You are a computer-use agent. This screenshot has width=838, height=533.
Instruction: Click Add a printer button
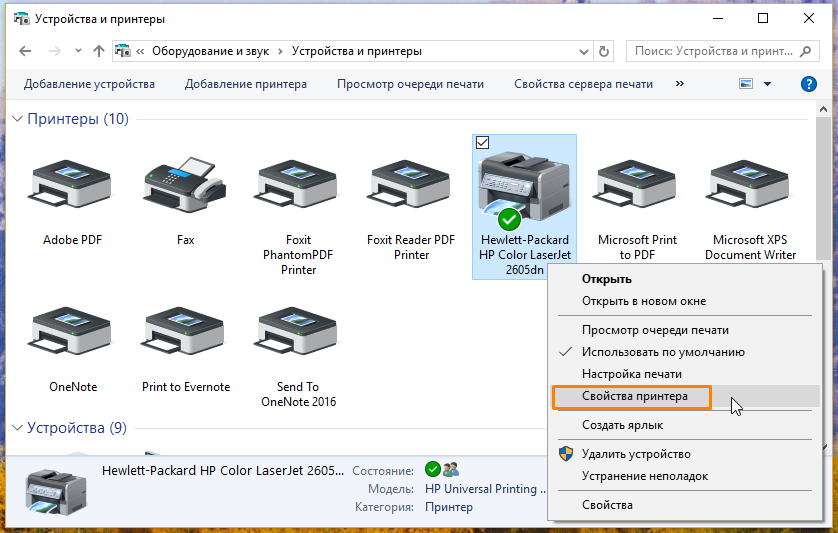(246, 84)
